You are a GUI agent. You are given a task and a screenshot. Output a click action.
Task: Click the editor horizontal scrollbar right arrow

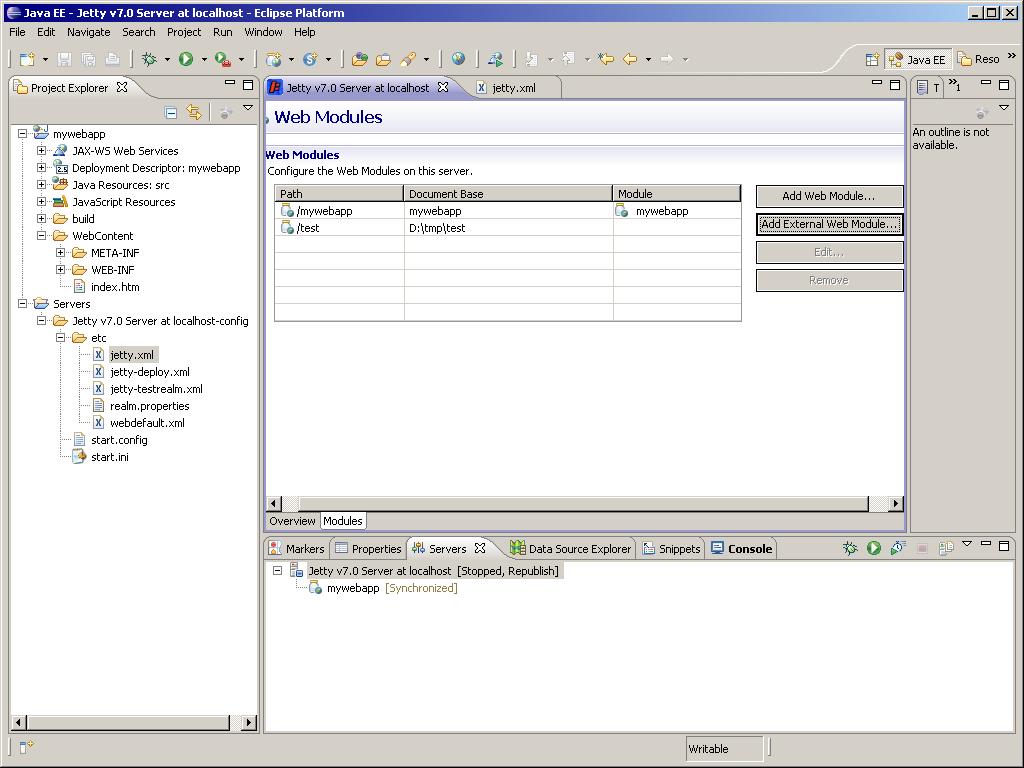coord(896,504)
